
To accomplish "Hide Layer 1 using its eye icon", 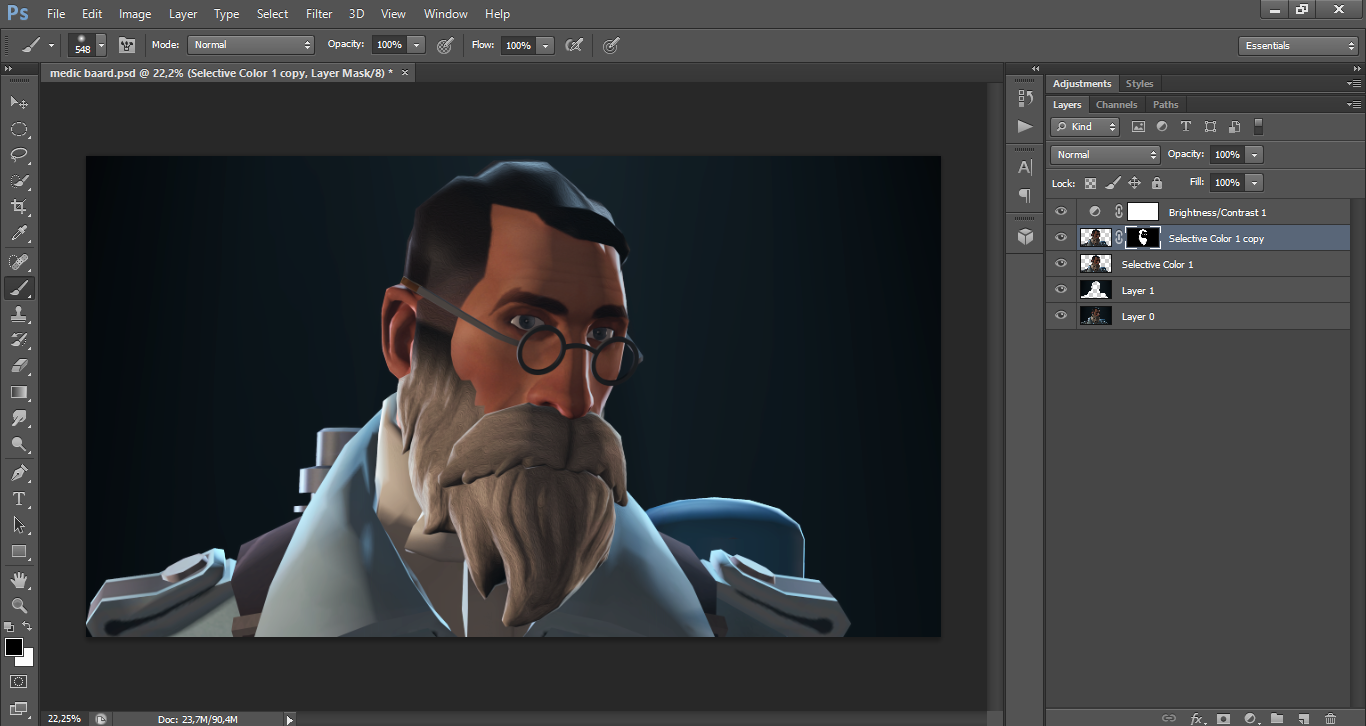I will 1061,290.
